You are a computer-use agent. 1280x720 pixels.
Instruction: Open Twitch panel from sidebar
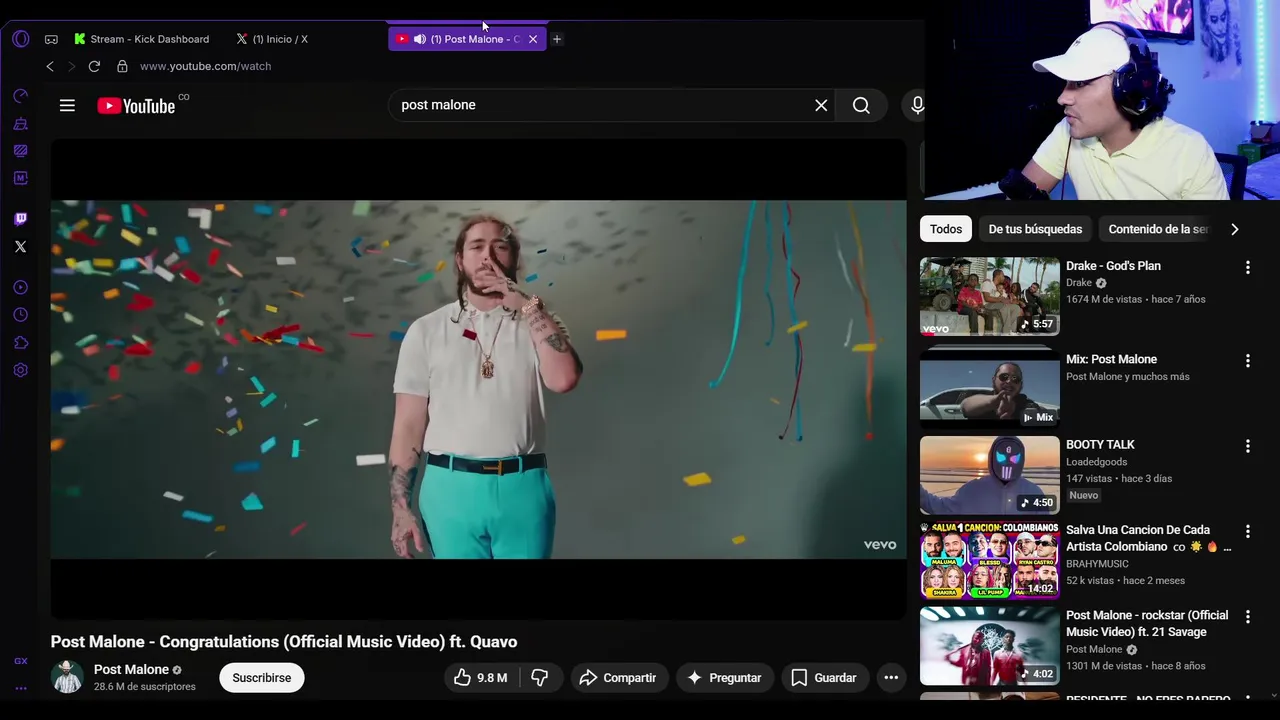(x=20, y=219)
